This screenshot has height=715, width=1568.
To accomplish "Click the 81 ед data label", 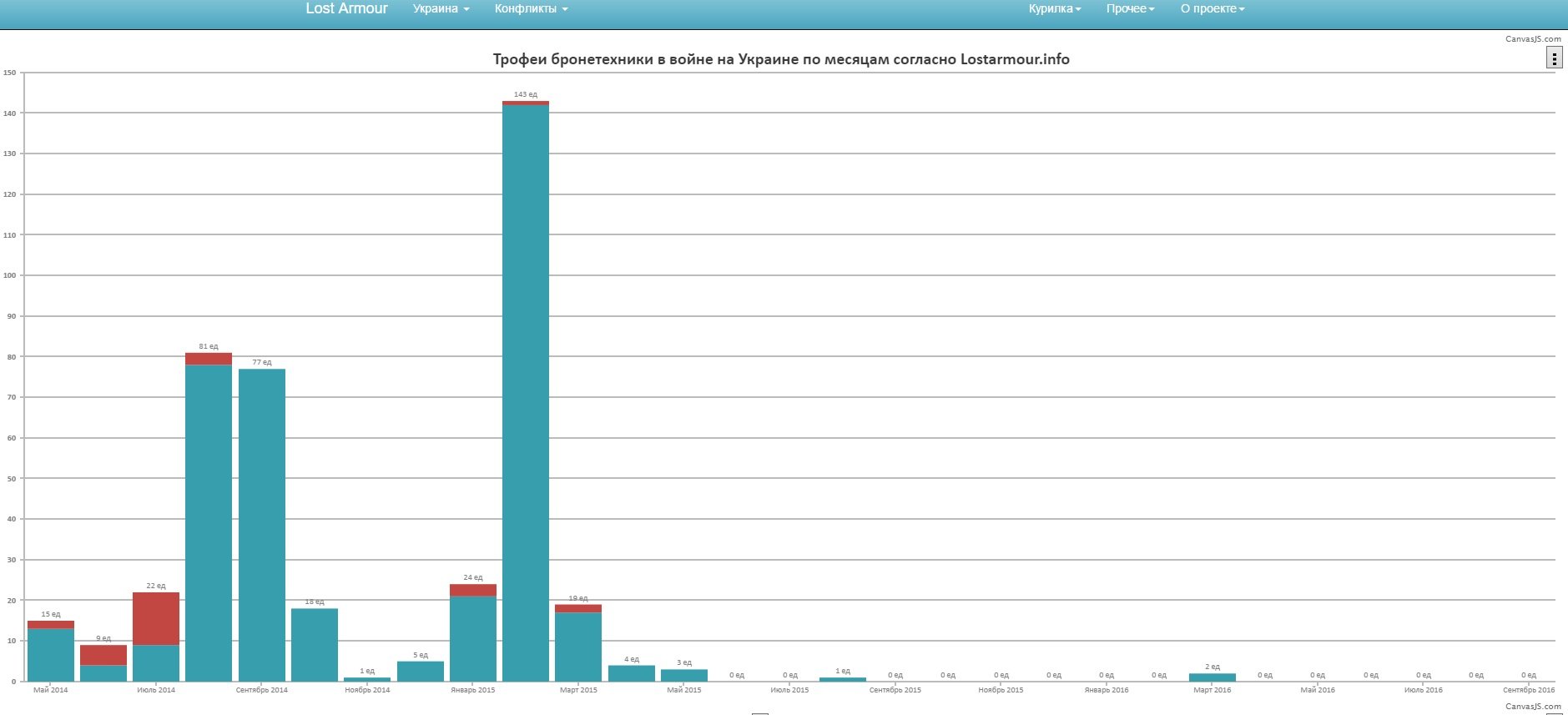I will pos(209,346).
